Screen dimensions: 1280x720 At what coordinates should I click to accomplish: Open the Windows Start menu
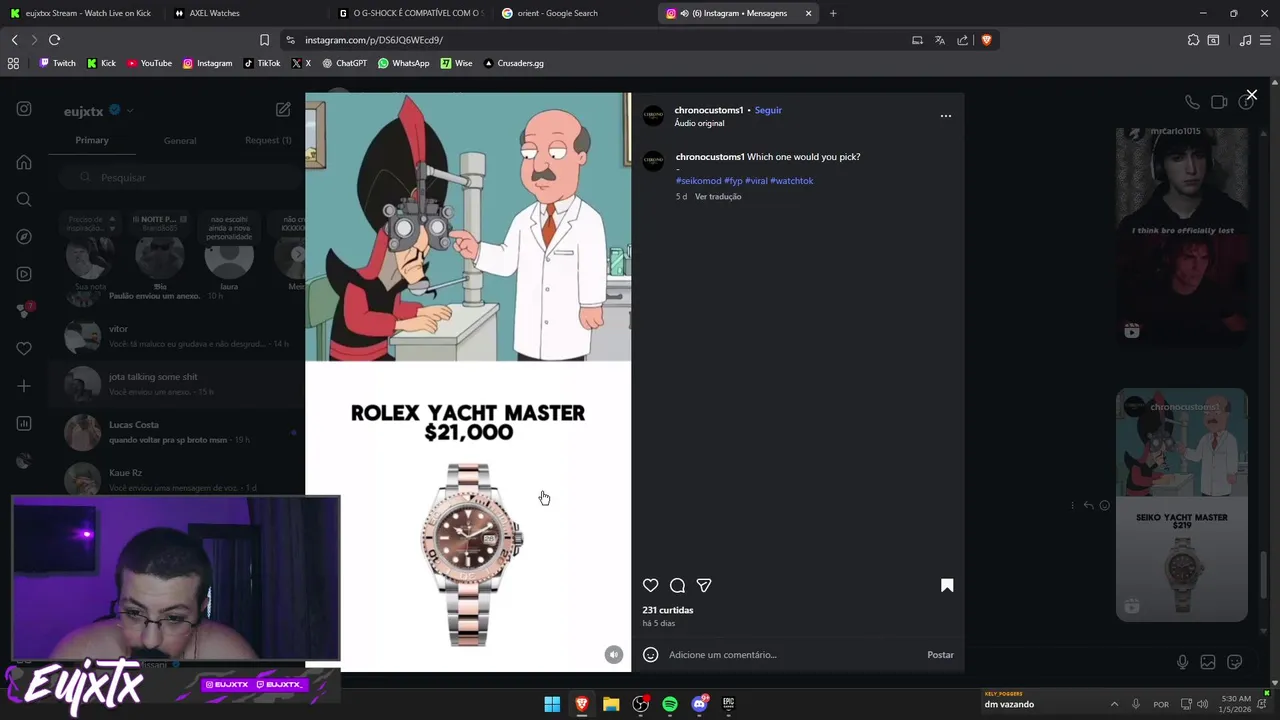552,704
